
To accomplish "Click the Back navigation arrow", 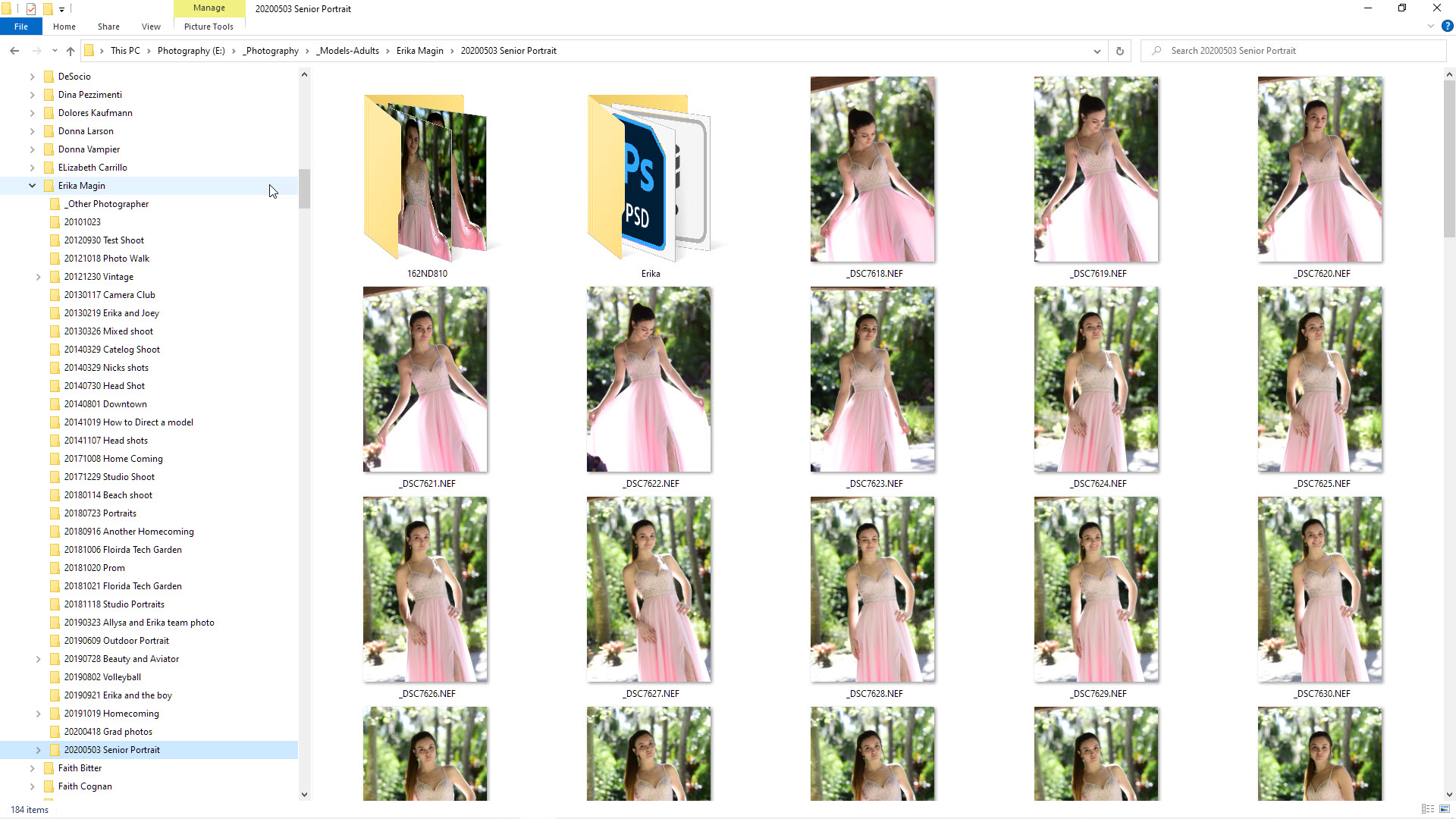I will [14, 51].
